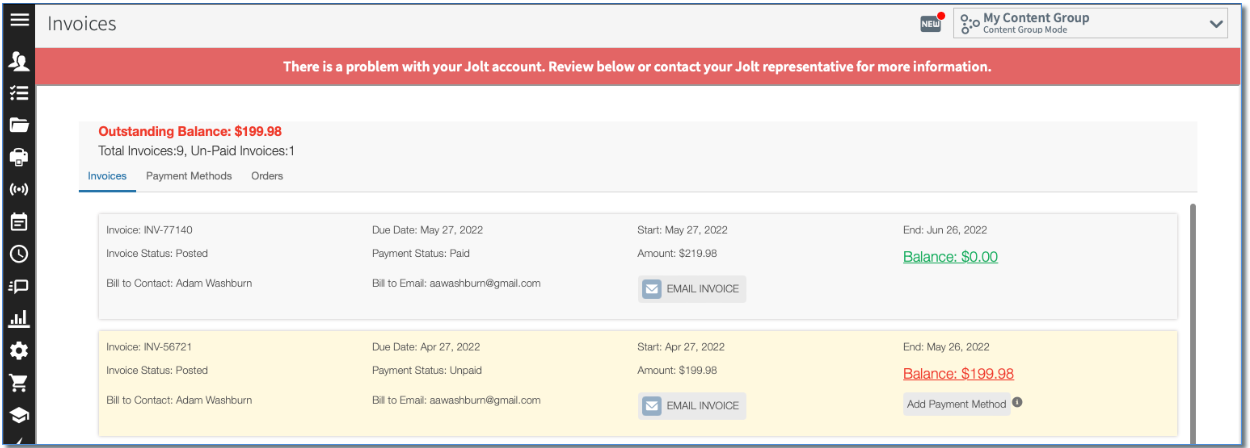
Task: Open the checklists sidebar icon
Action: click(19, 93)
